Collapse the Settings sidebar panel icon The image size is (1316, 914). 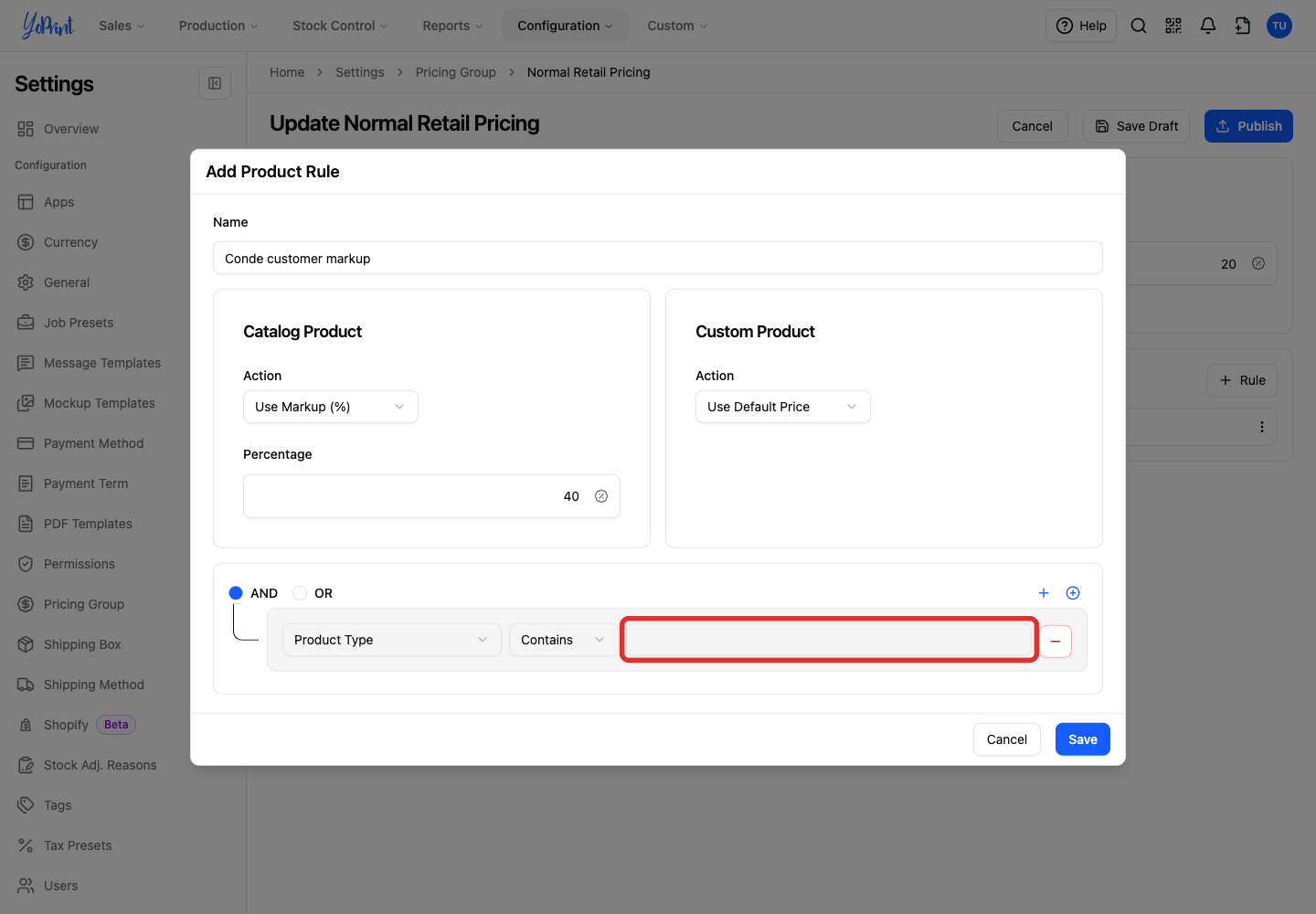click(215, 83)
